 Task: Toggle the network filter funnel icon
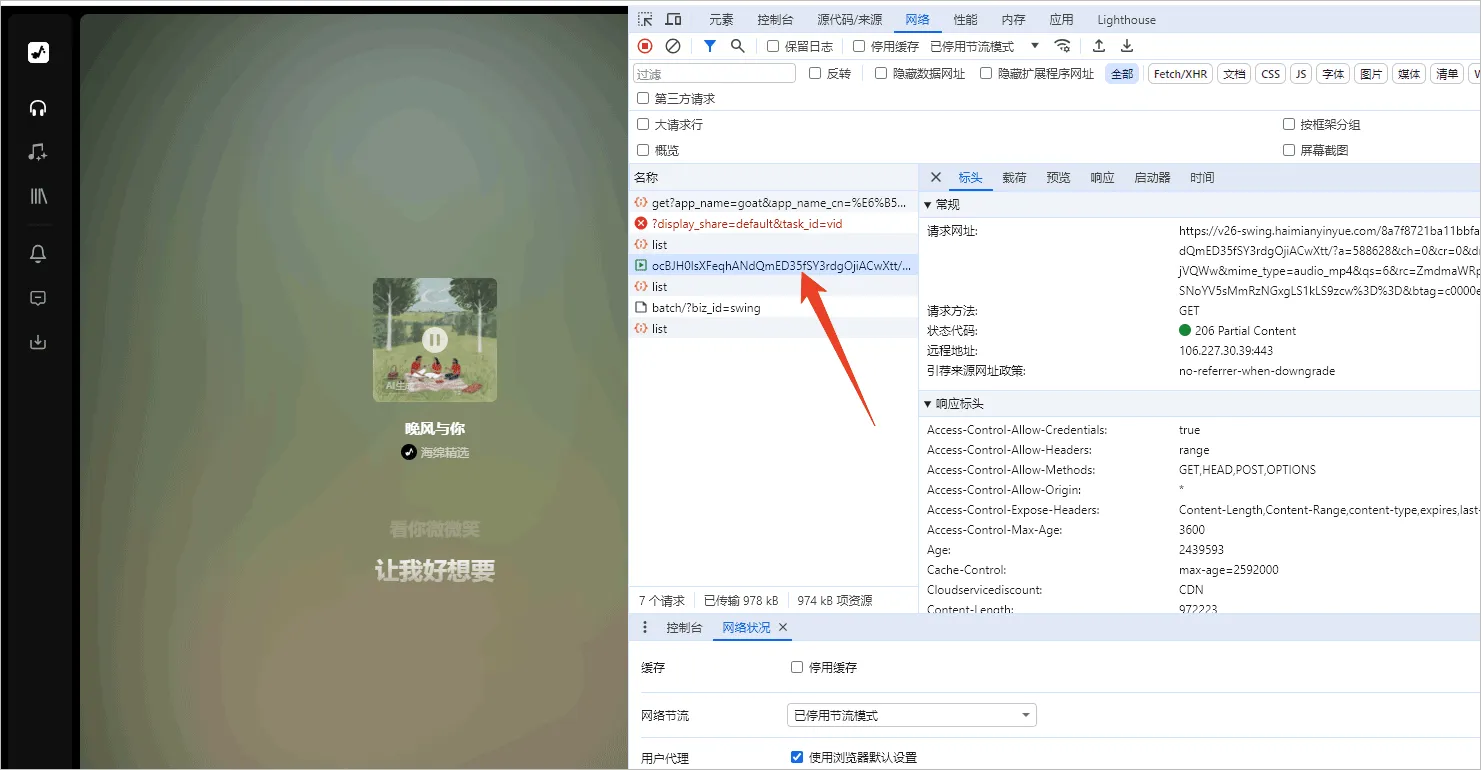[x=710, y=46]
